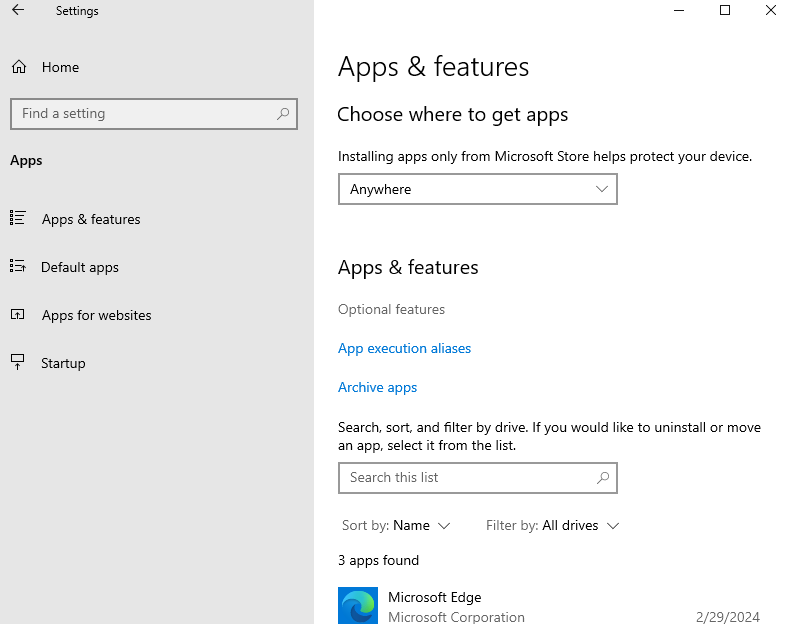Click the Home house icon
789x624 pixels.
pyautogui.click(x=19, y=67)
